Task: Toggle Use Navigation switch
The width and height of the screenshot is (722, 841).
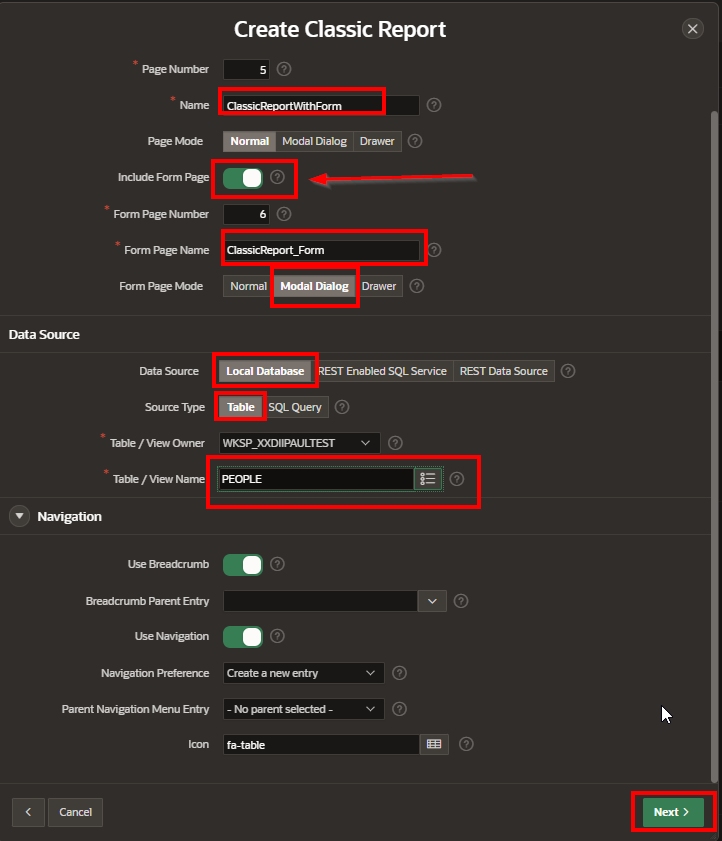Action: 243,637
